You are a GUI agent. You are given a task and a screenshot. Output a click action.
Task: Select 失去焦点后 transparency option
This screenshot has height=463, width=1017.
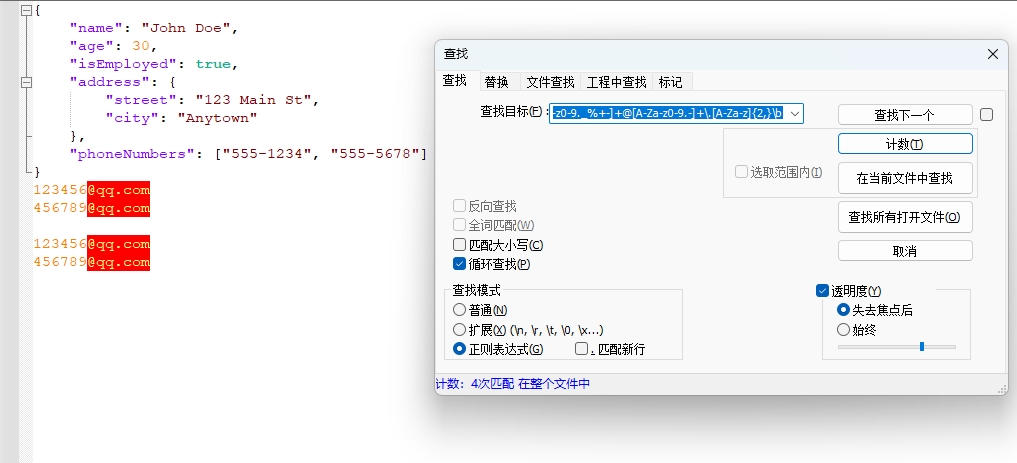pyautogui.click(x=843, y=310)
